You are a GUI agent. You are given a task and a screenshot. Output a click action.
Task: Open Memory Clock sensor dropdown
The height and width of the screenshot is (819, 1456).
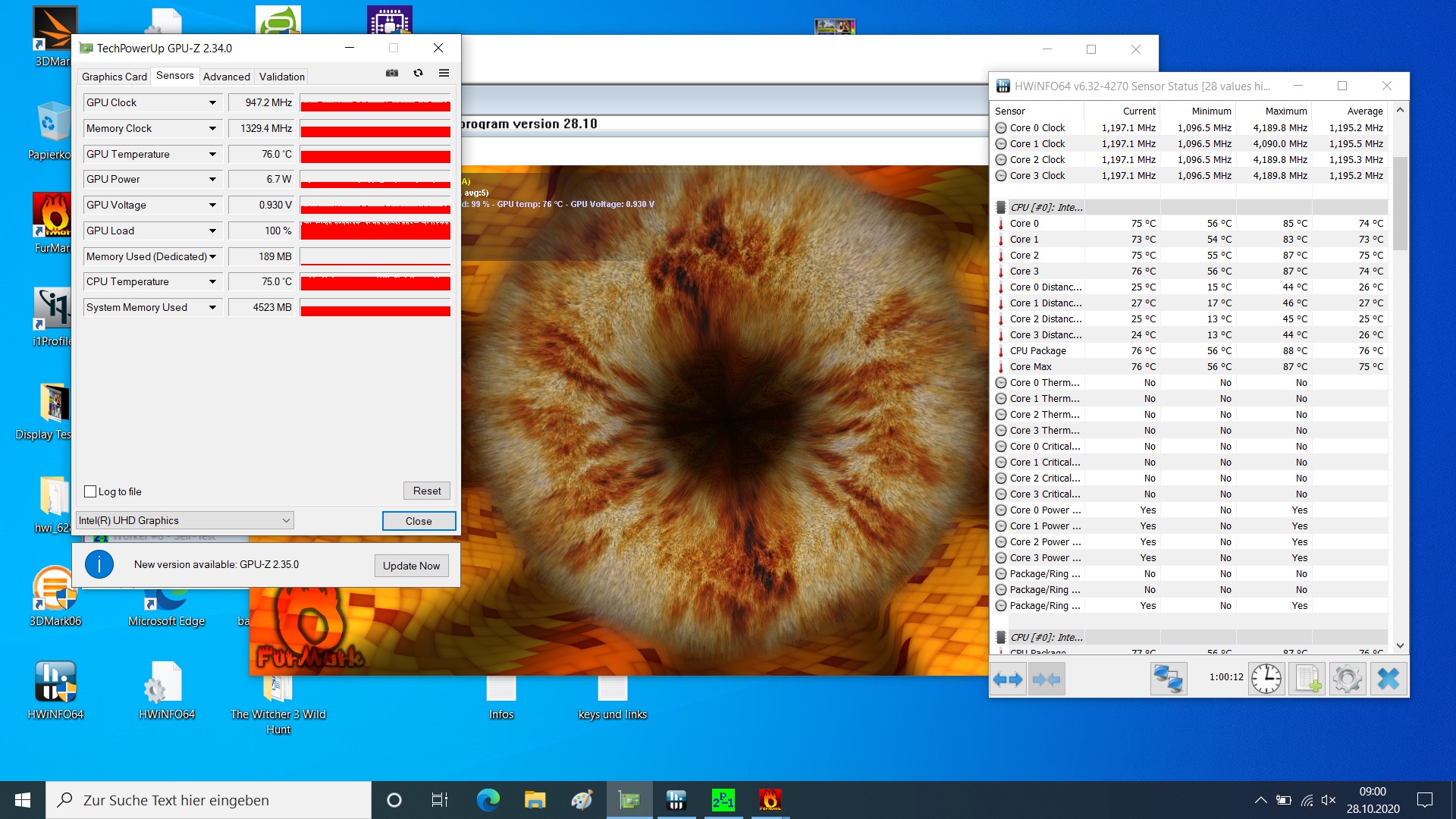pyautogui.click(x=212, y=128)
